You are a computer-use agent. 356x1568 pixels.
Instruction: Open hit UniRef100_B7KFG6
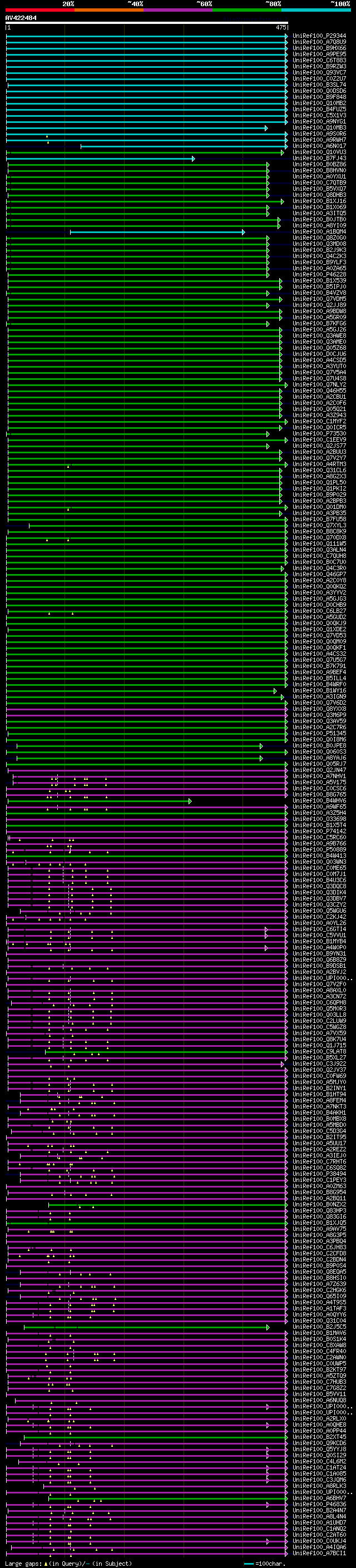319,324
